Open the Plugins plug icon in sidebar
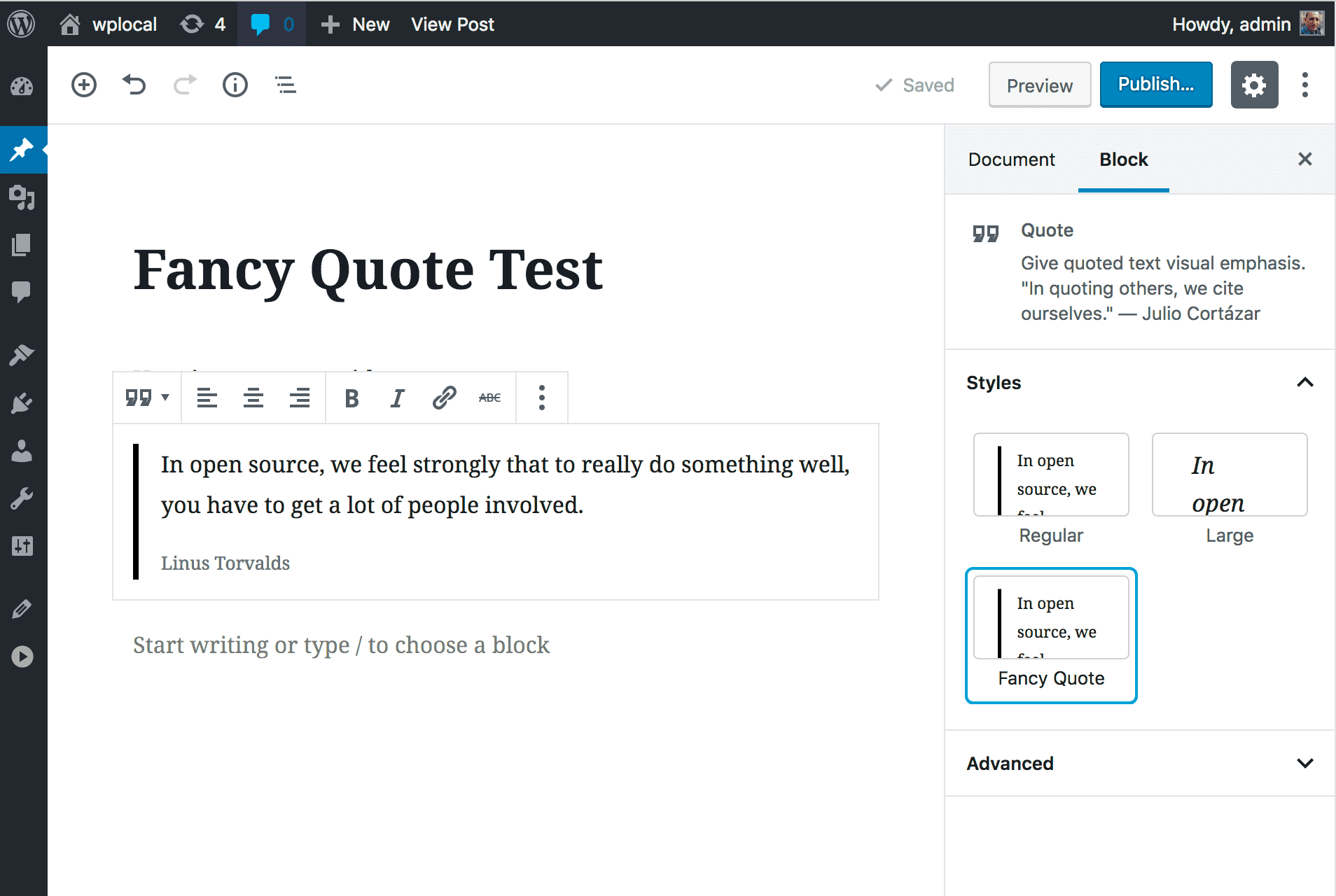 [23, 402]
